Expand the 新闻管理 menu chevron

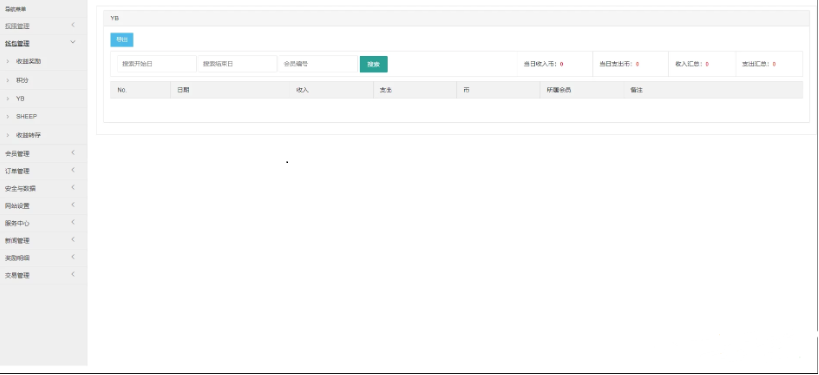(x=73, y=239)
